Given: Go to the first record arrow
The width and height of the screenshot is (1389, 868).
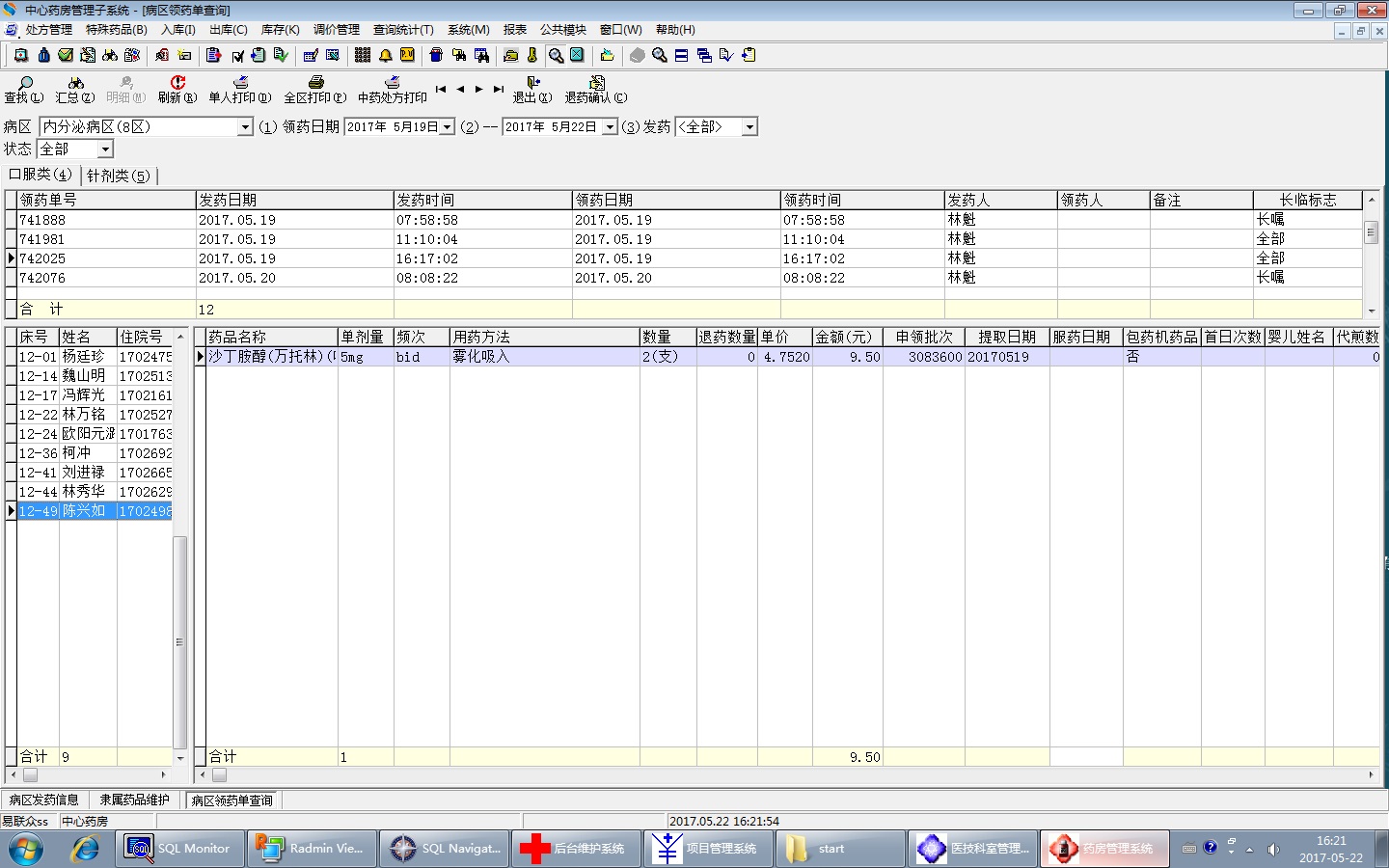Looking at the screenshot, I should tap(440, 89).
